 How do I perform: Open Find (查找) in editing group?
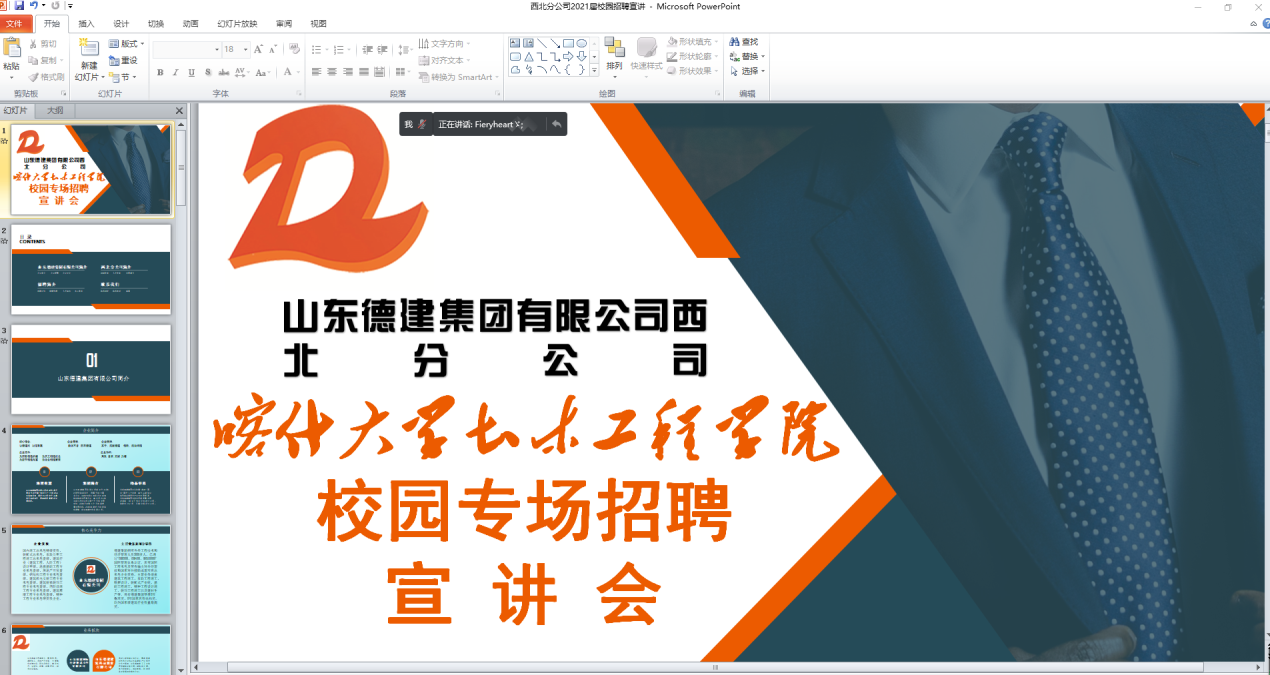click(745, 42)
